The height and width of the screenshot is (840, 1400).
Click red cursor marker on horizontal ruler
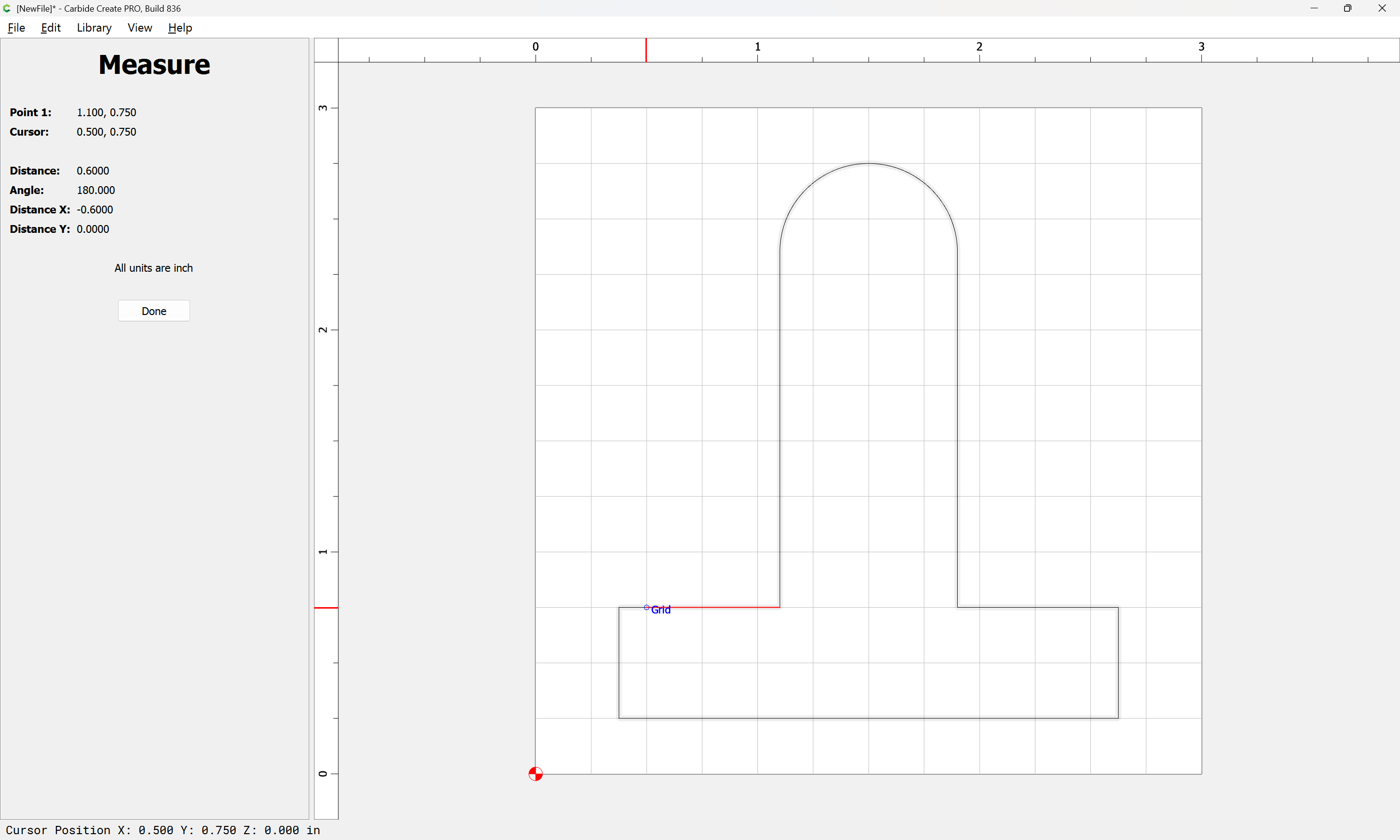point(646,51)
